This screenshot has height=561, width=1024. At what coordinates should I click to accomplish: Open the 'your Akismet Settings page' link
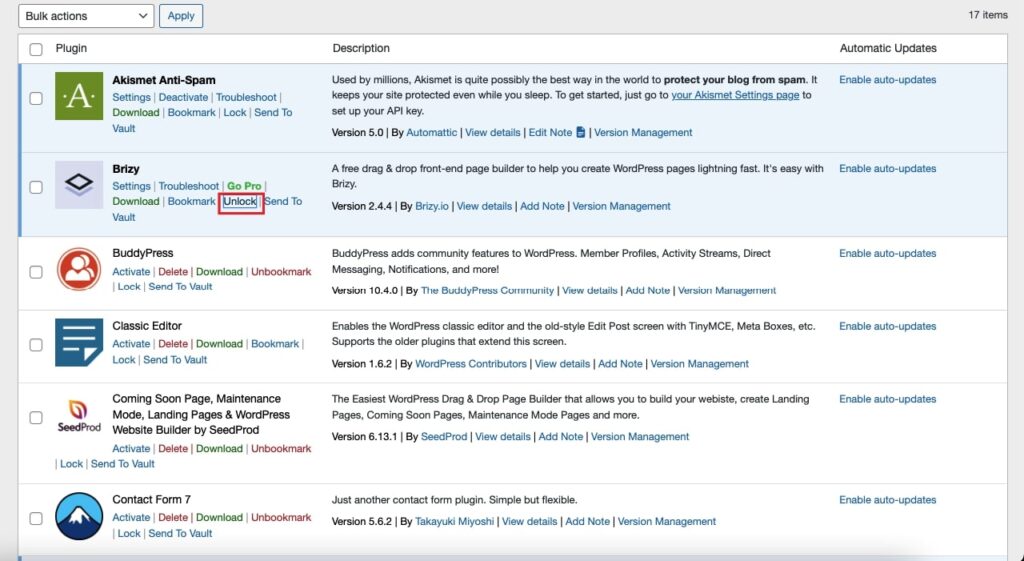coord(735,95)
